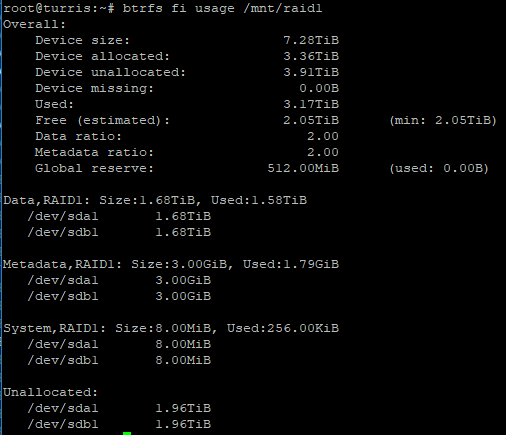Click the Device missing value 0.00B

point(319,88)
